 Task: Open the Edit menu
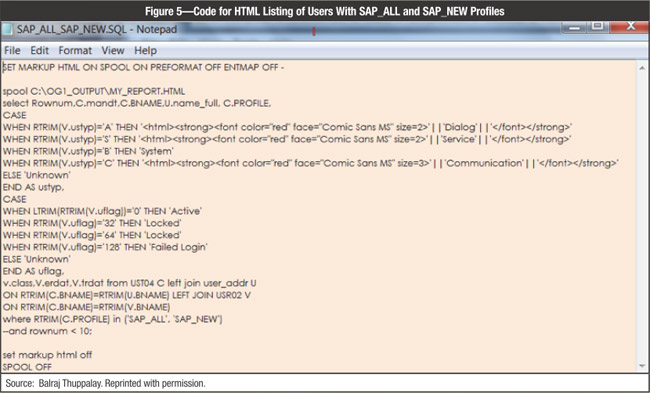click(39, 51)
